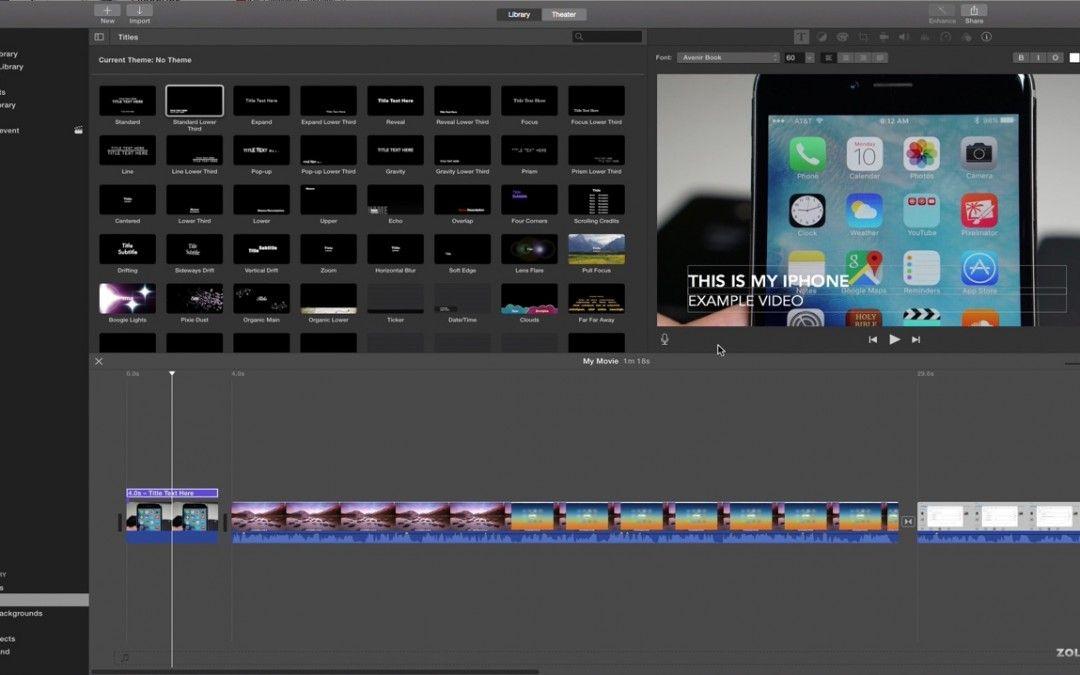Open the Color Balance adjustment
This screenshot has width=1080, height=675.
tap(822, 37)
